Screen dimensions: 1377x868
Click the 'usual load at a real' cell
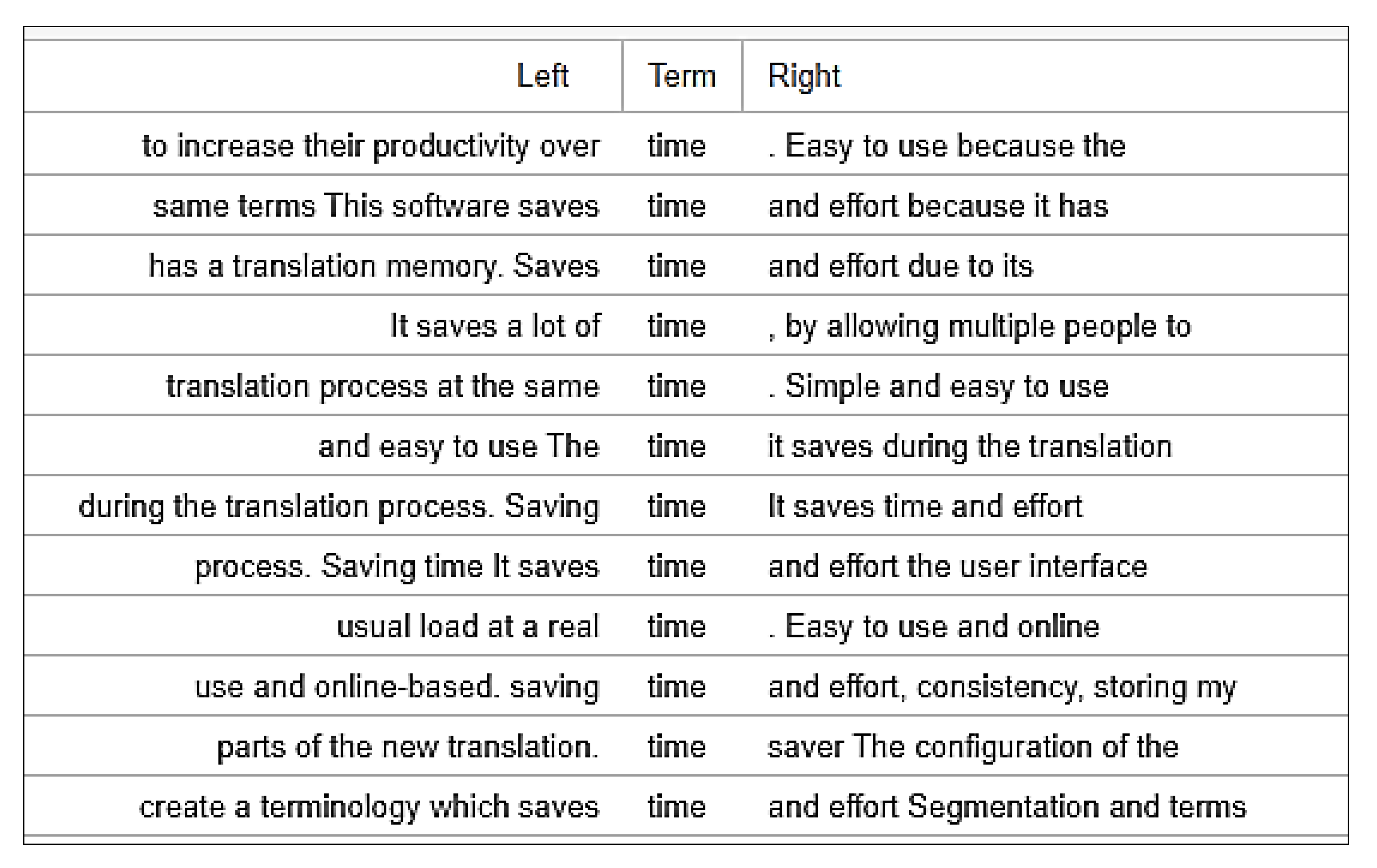(467, 627)
